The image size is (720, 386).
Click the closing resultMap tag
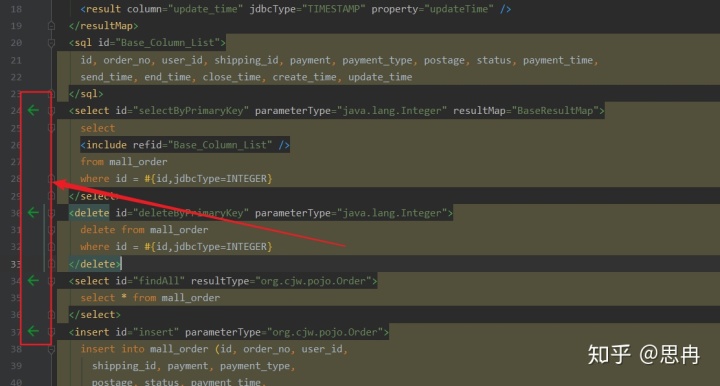pyautogui.click(x=103, y=26)
